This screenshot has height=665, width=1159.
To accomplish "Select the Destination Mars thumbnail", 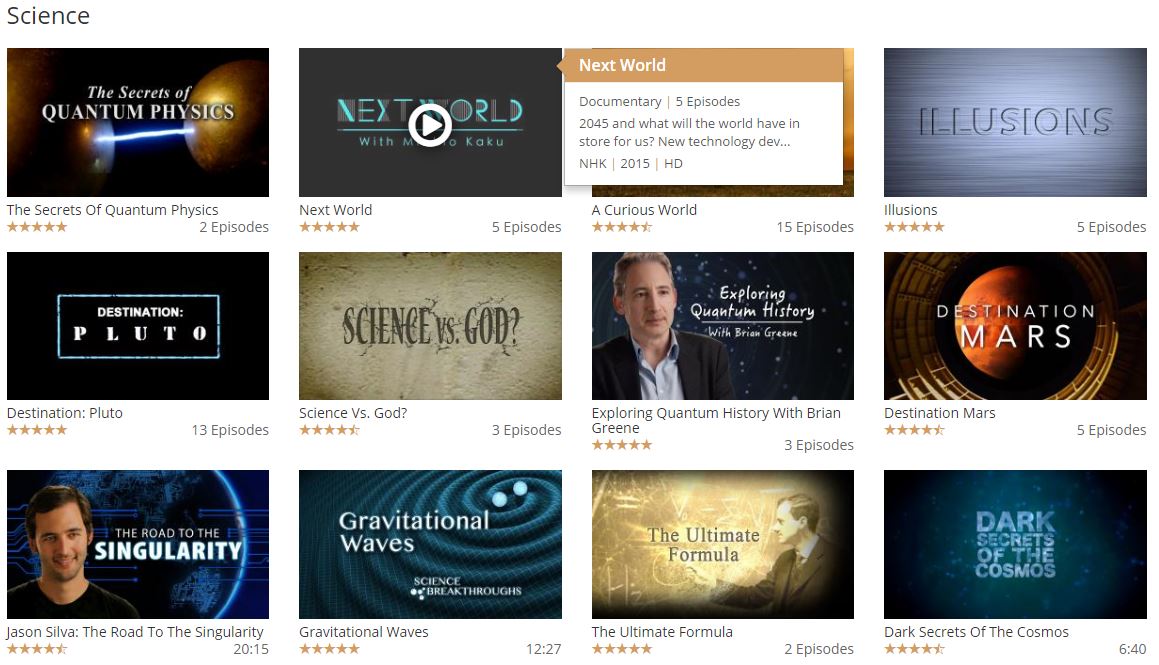I will (x=1015, y=326).
